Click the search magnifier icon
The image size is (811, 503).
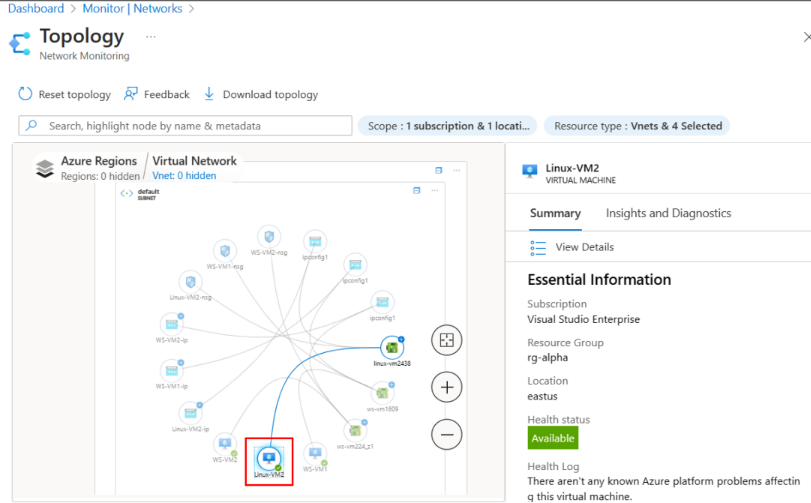[32, 125]
